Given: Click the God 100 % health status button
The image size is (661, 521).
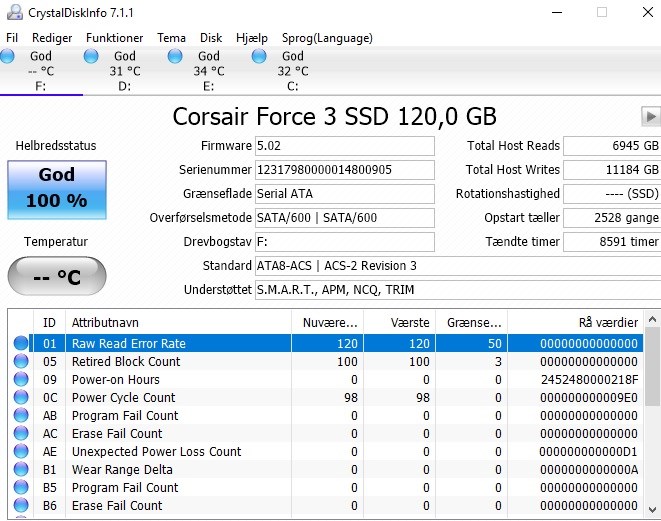Looking at the screenshot, I should pyautogui.click(x=57, y=190).
